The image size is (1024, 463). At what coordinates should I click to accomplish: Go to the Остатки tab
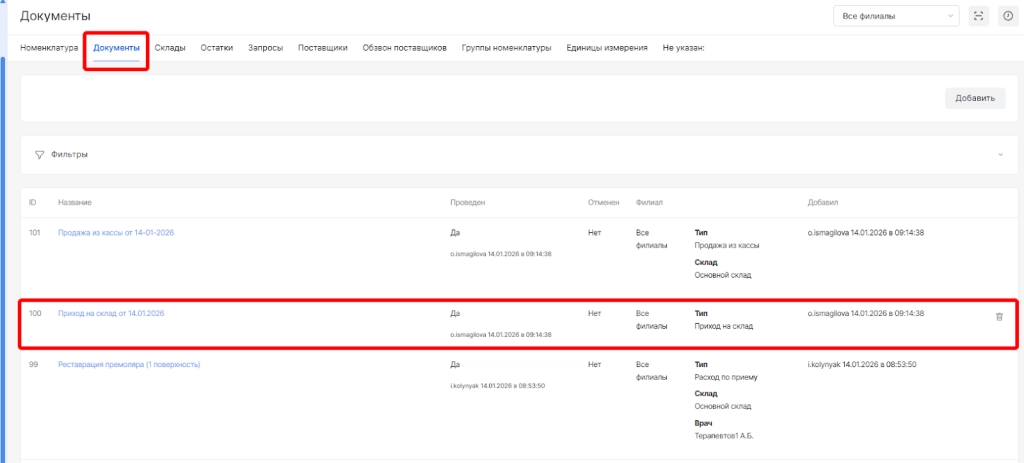[x=217, y=48]
